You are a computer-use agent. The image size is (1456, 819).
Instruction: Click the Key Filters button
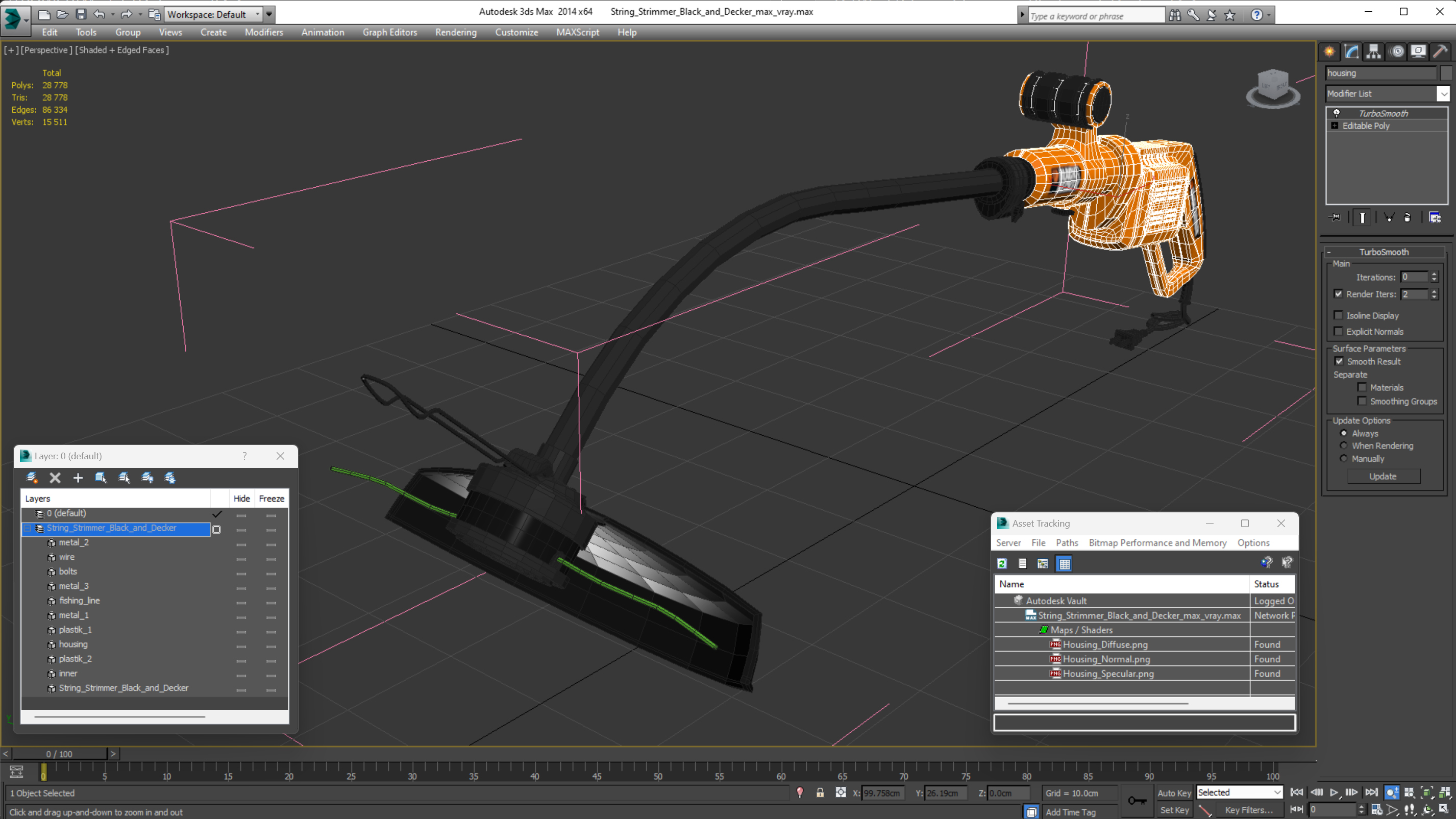click(1249, 810)
